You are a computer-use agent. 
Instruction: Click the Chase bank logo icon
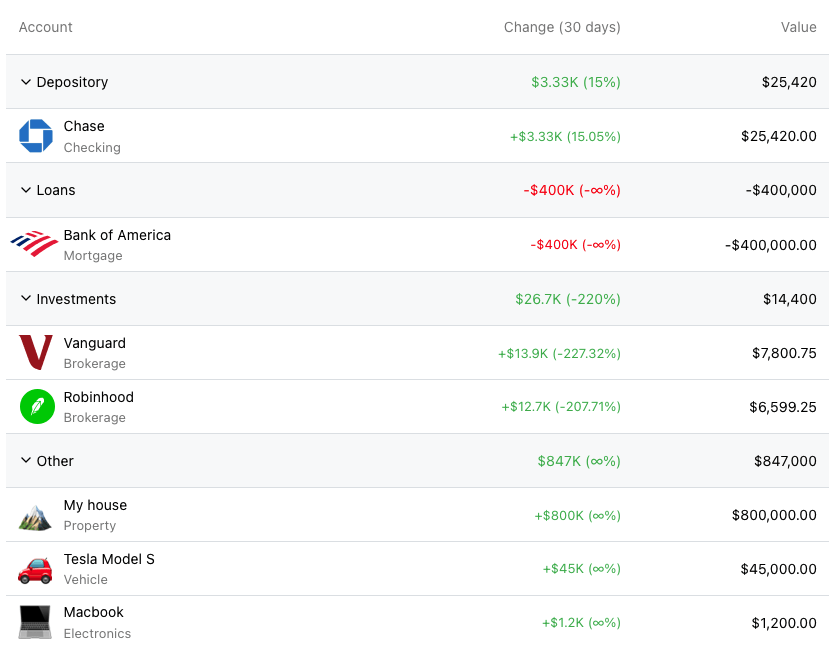(x=36, y=135)
